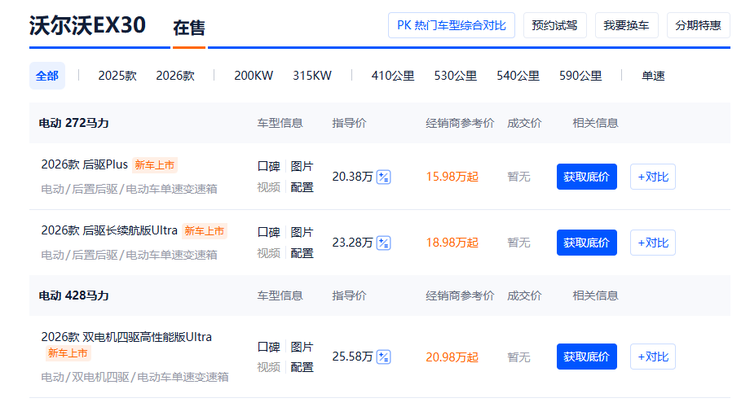Open price calculator for 双电机四驱高性能版 25.58万
750x407 pixels.
(383, 357)
